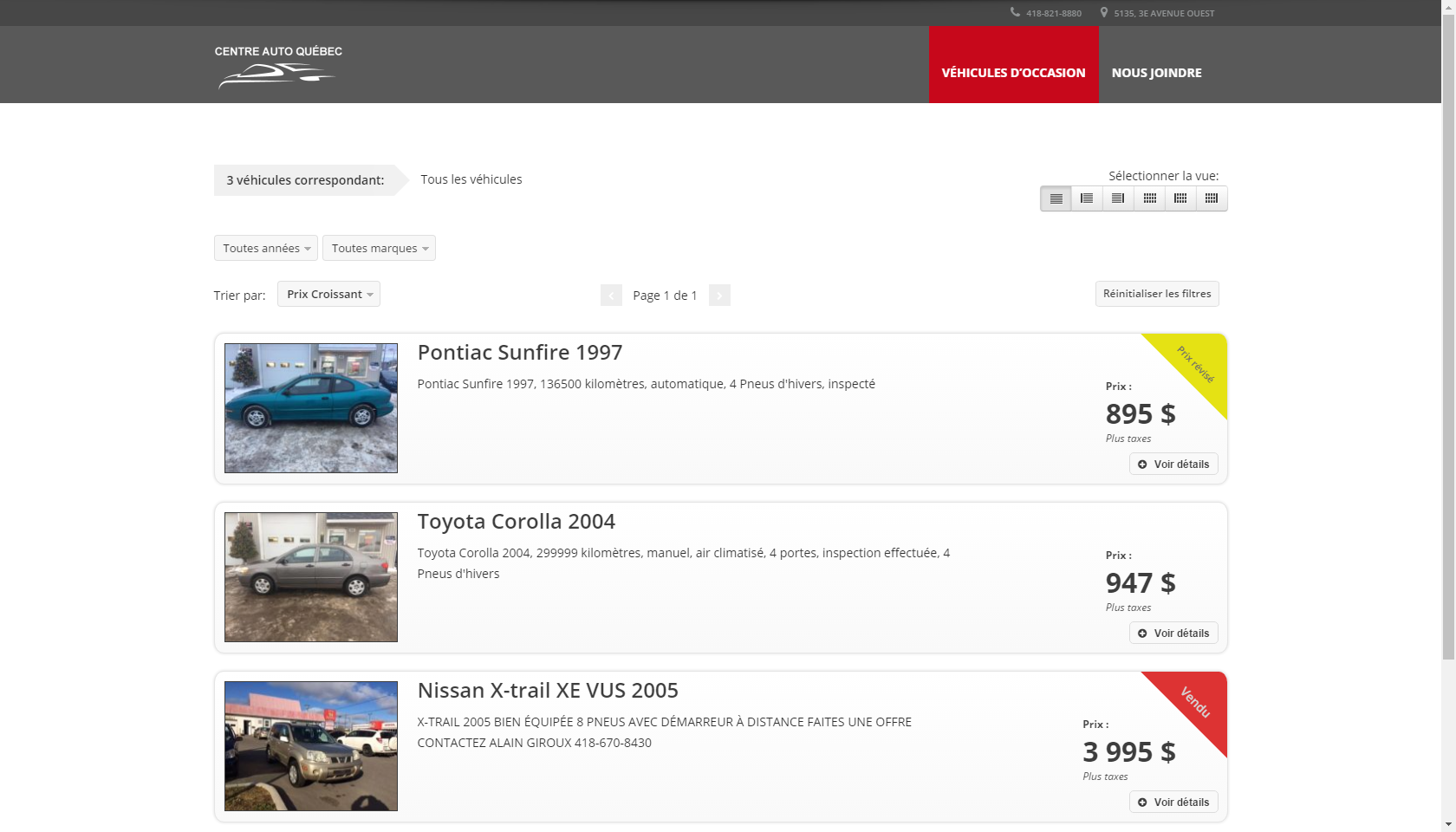The image size is (1456, 832).
Task: Click the map pin address icon
Action: point(1104,12)
